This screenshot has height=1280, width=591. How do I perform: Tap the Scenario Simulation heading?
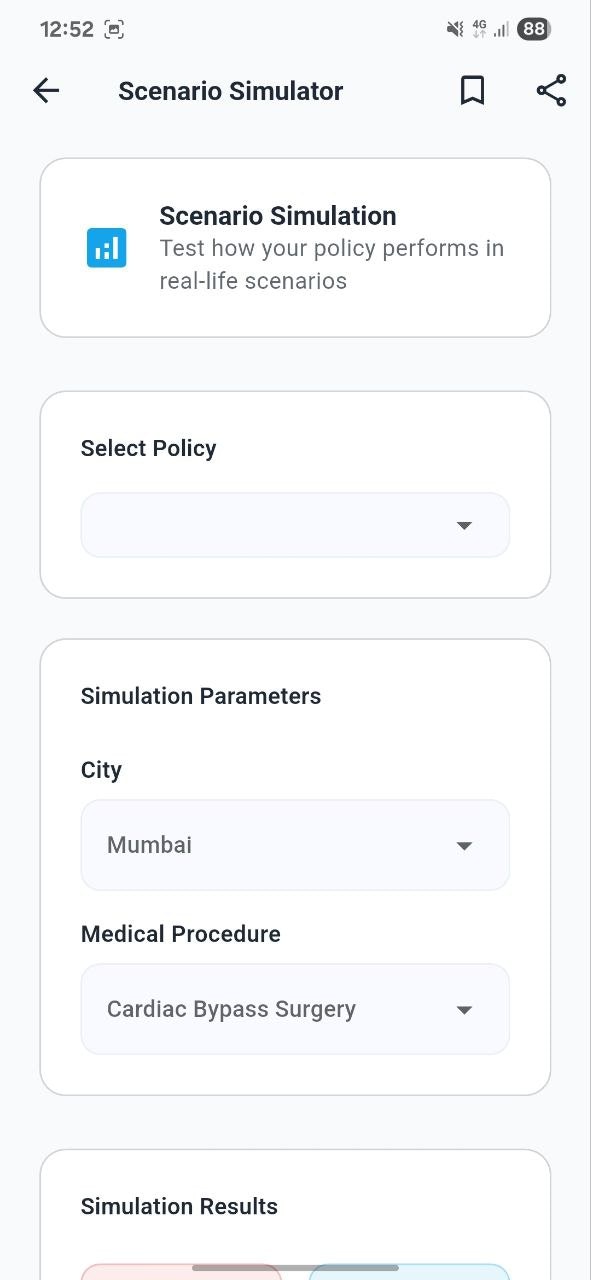[278, 216]
